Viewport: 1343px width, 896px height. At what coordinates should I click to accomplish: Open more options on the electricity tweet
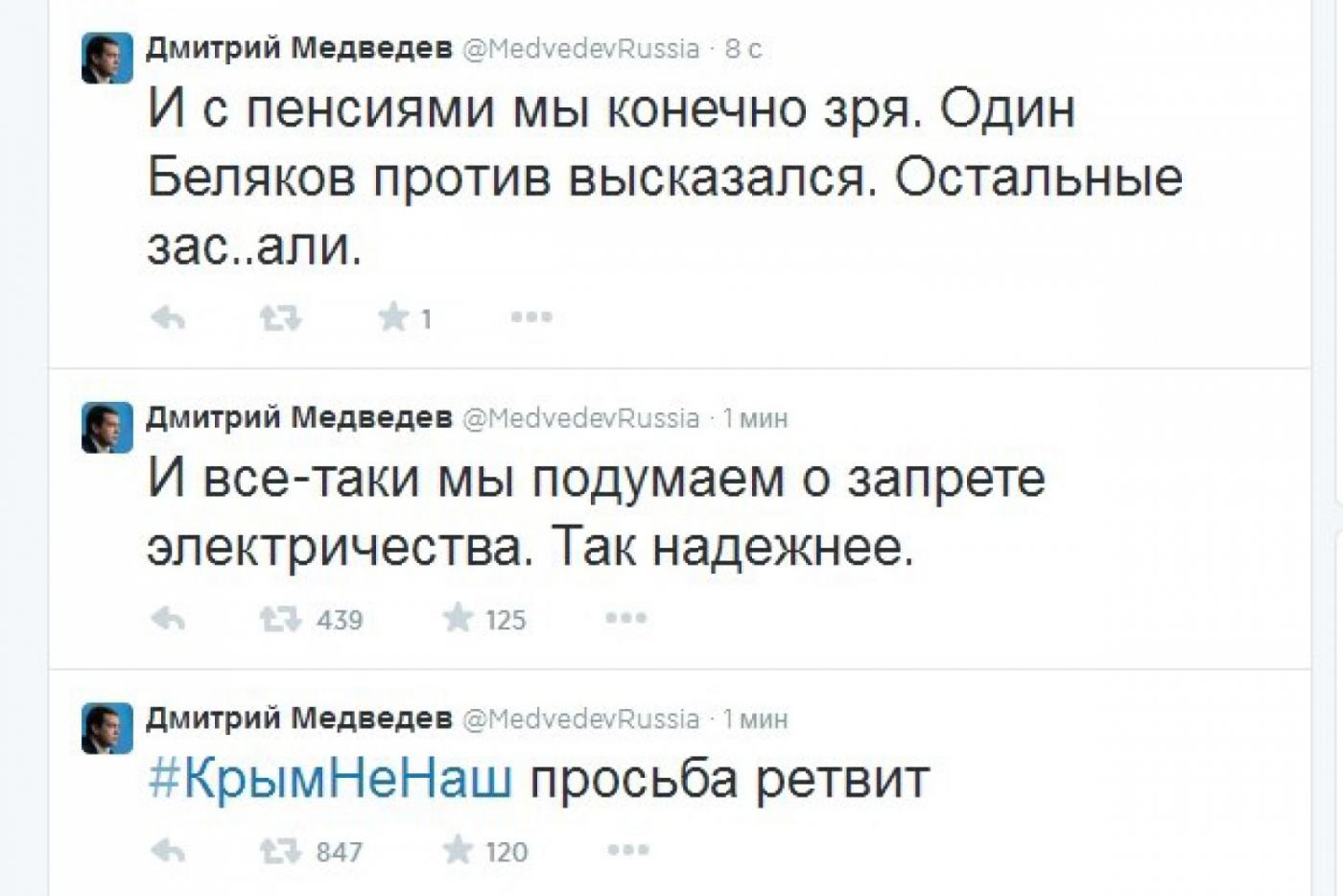(626, 619)
